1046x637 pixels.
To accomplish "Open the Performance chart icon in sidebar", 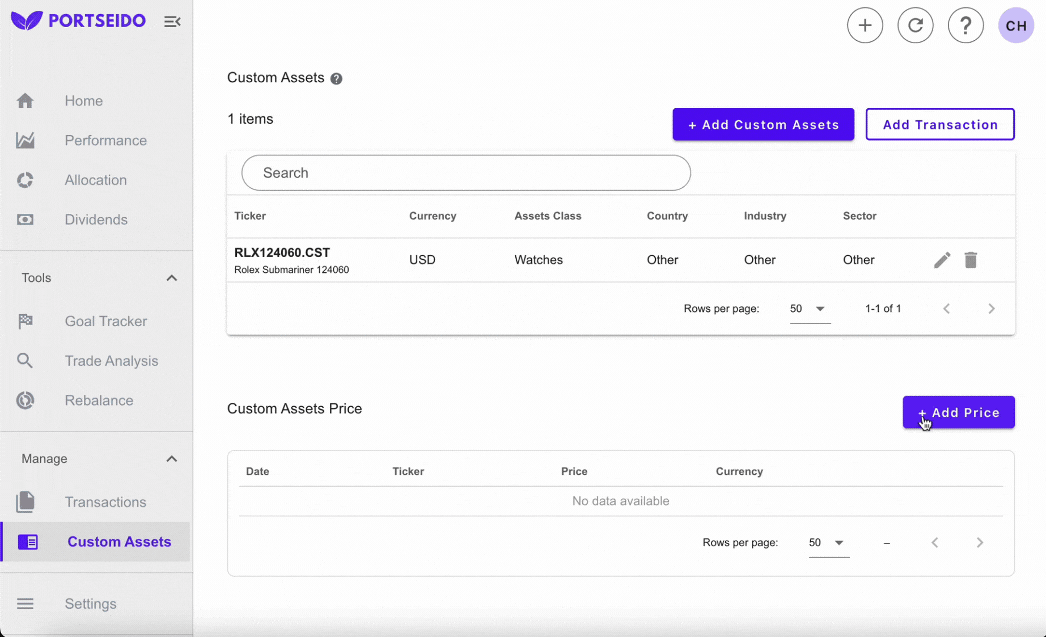I will click(25, 140).
